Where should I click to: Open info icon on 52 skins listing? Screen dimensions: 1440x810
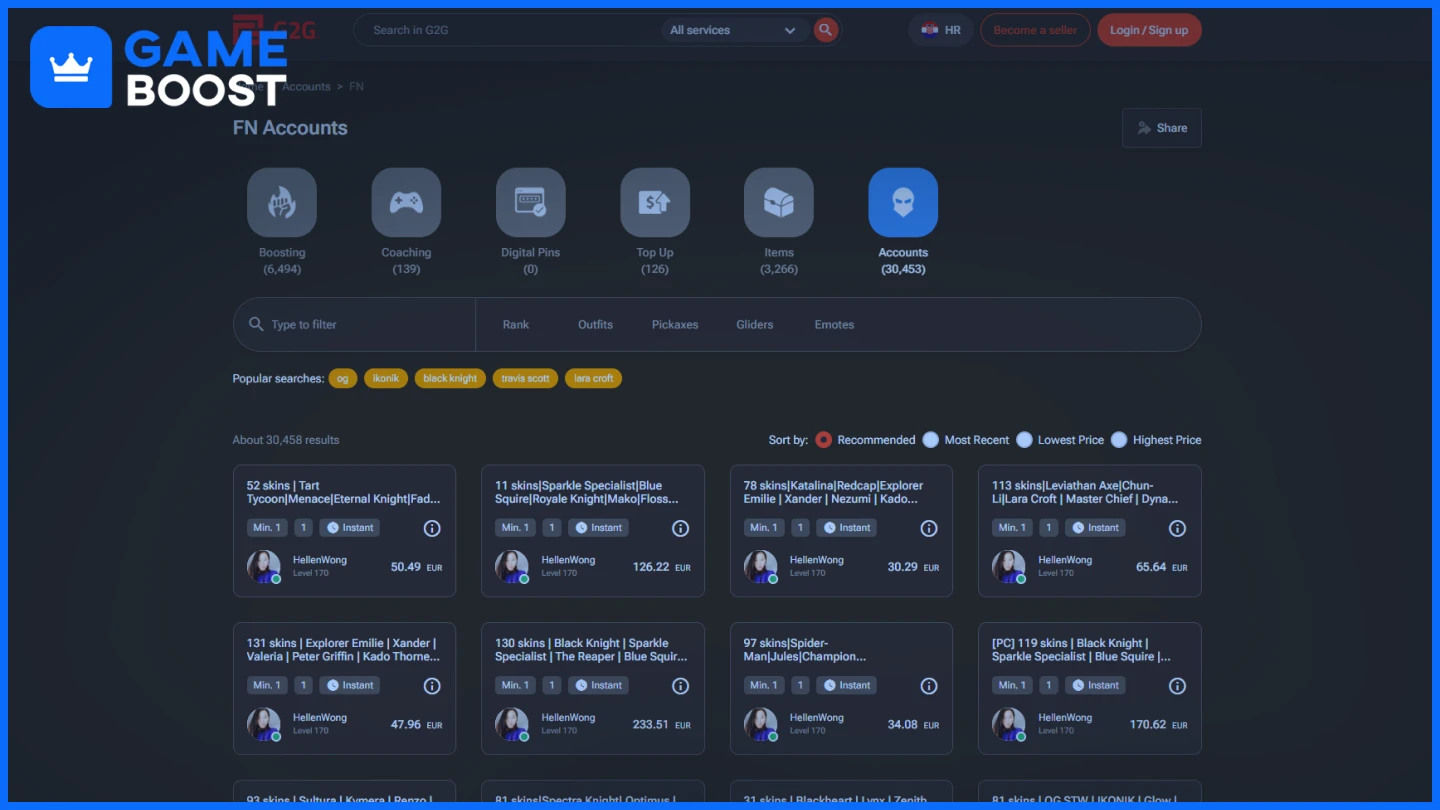[x=432, y=528]
